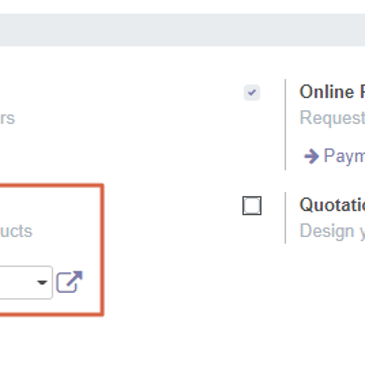Click the bold Quotatio setting title

point(332,205)
